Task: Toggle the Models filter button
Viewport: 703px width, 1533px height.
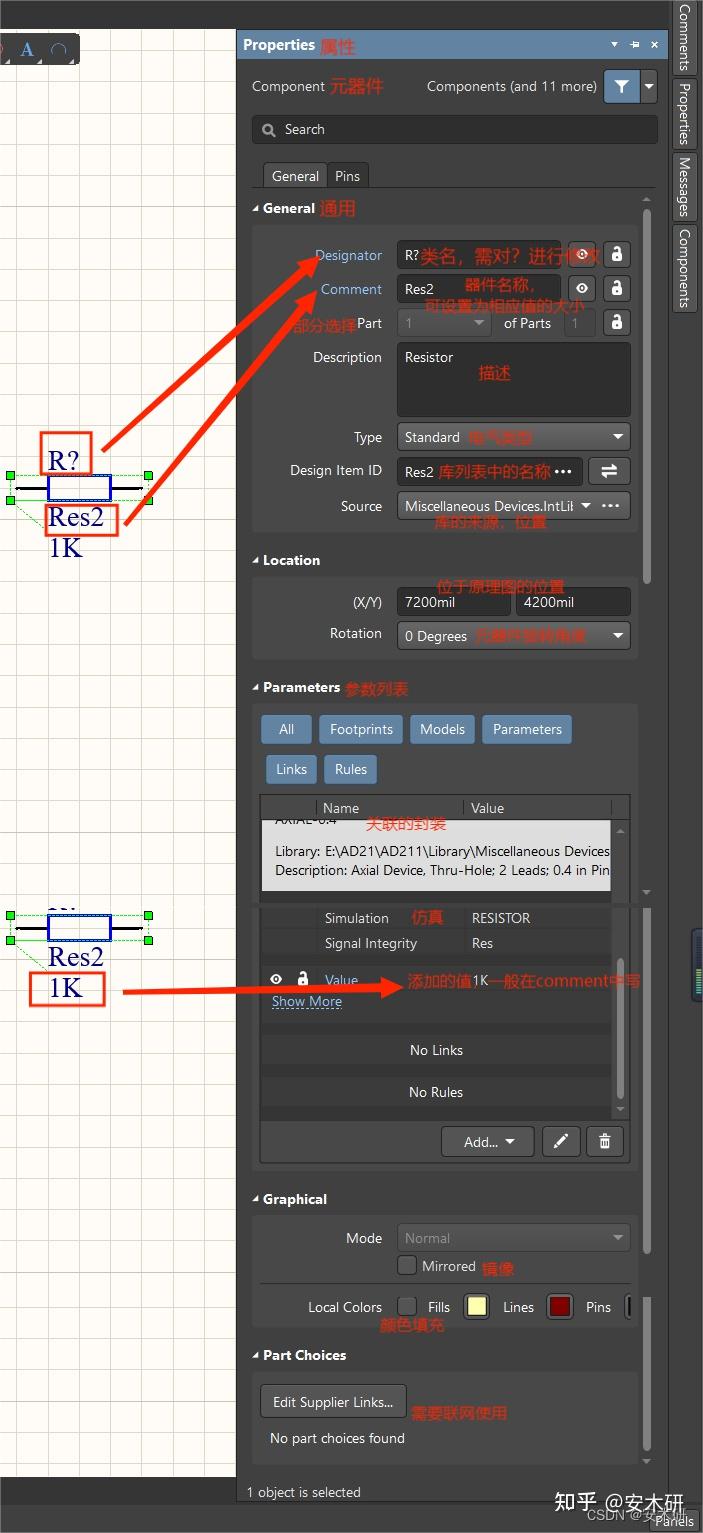Action: coord(442,729)
